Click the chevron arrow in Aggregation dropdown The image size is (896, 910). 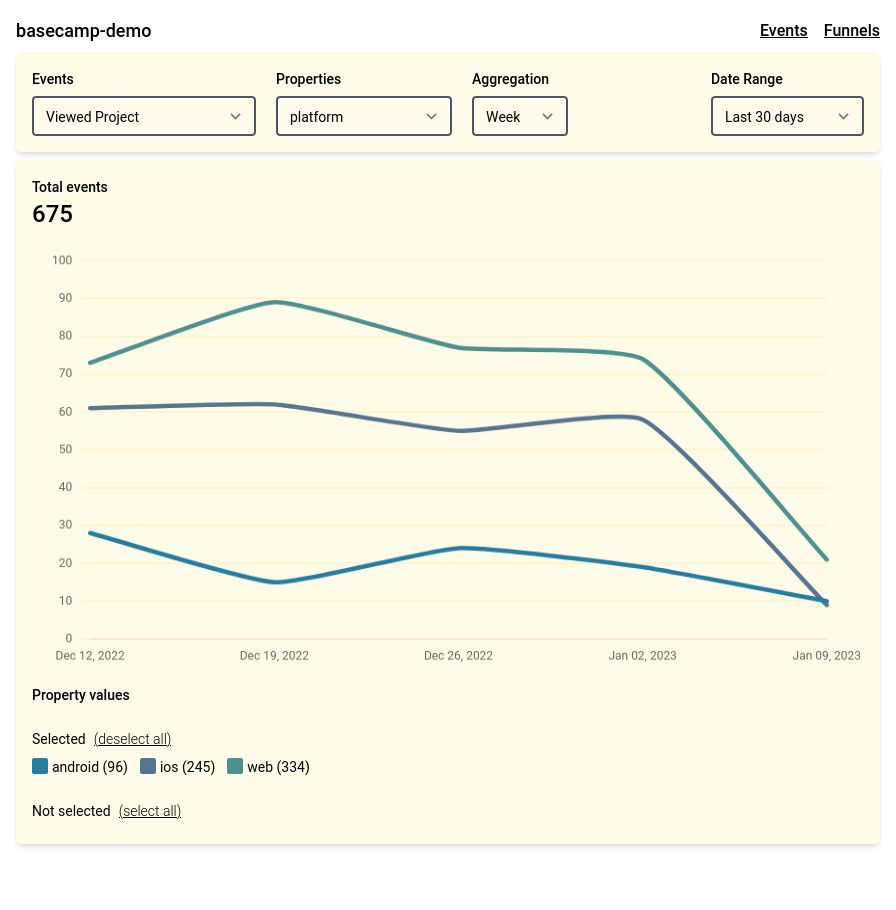(x=547, y=116)
